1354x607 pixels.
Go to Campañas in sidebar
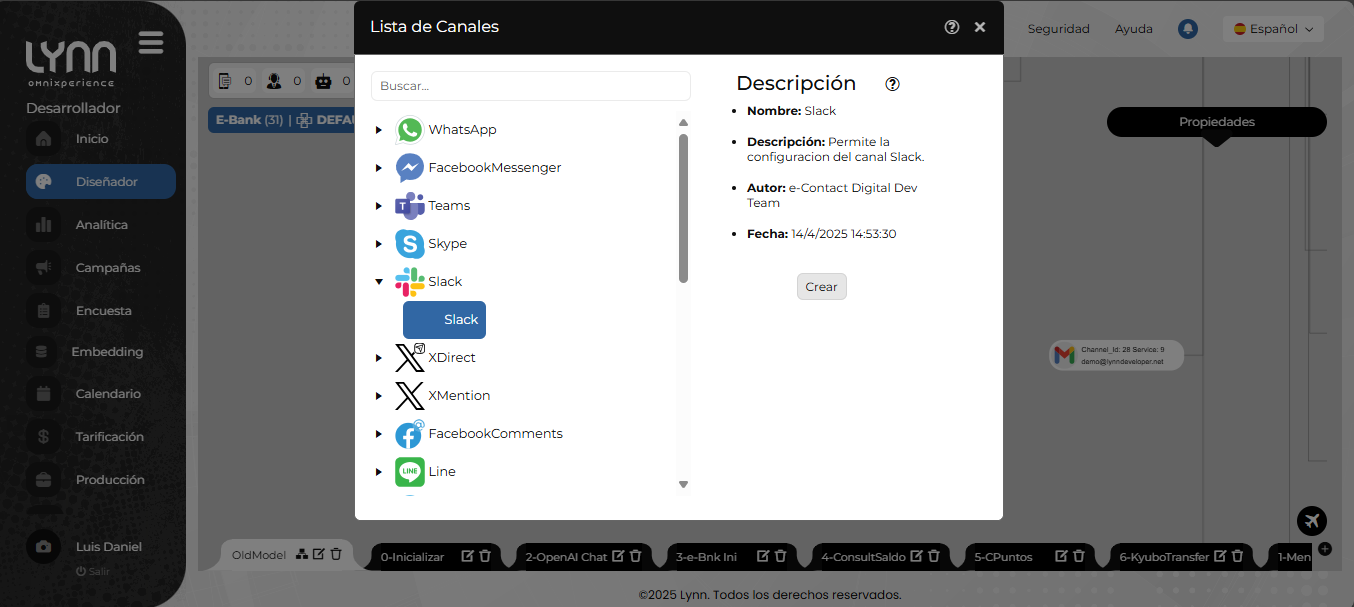pos(107,268)
